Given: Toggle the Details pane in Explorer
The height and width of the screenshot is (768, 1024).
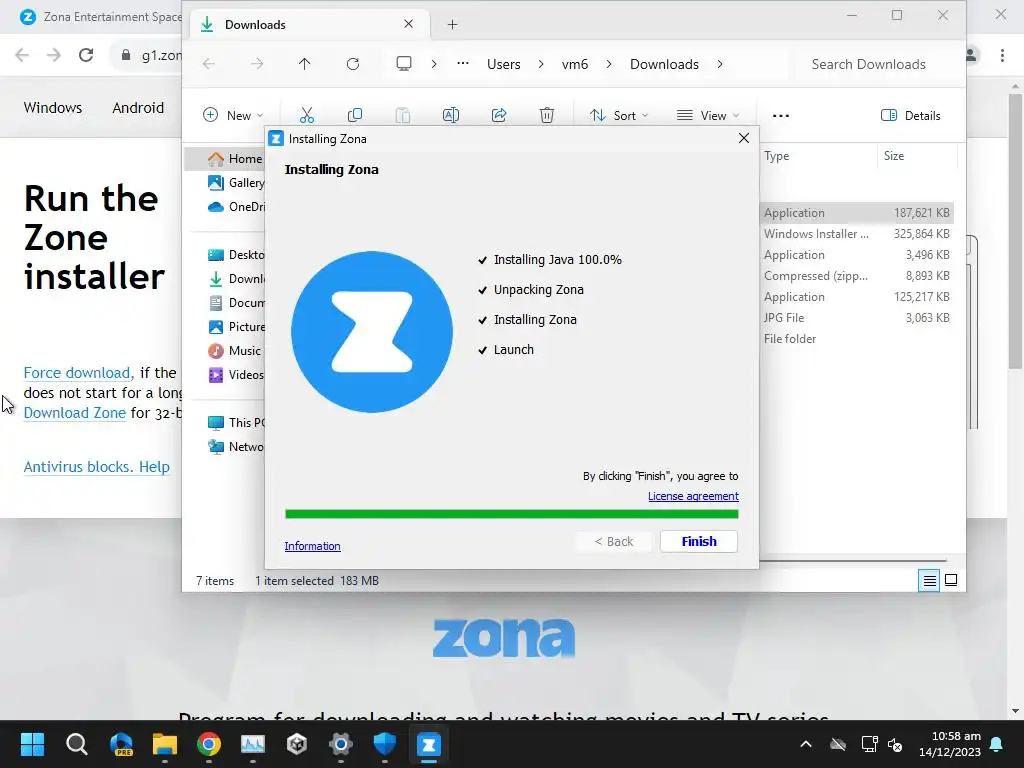Looking at the screenshot, I should pos(910,116).
